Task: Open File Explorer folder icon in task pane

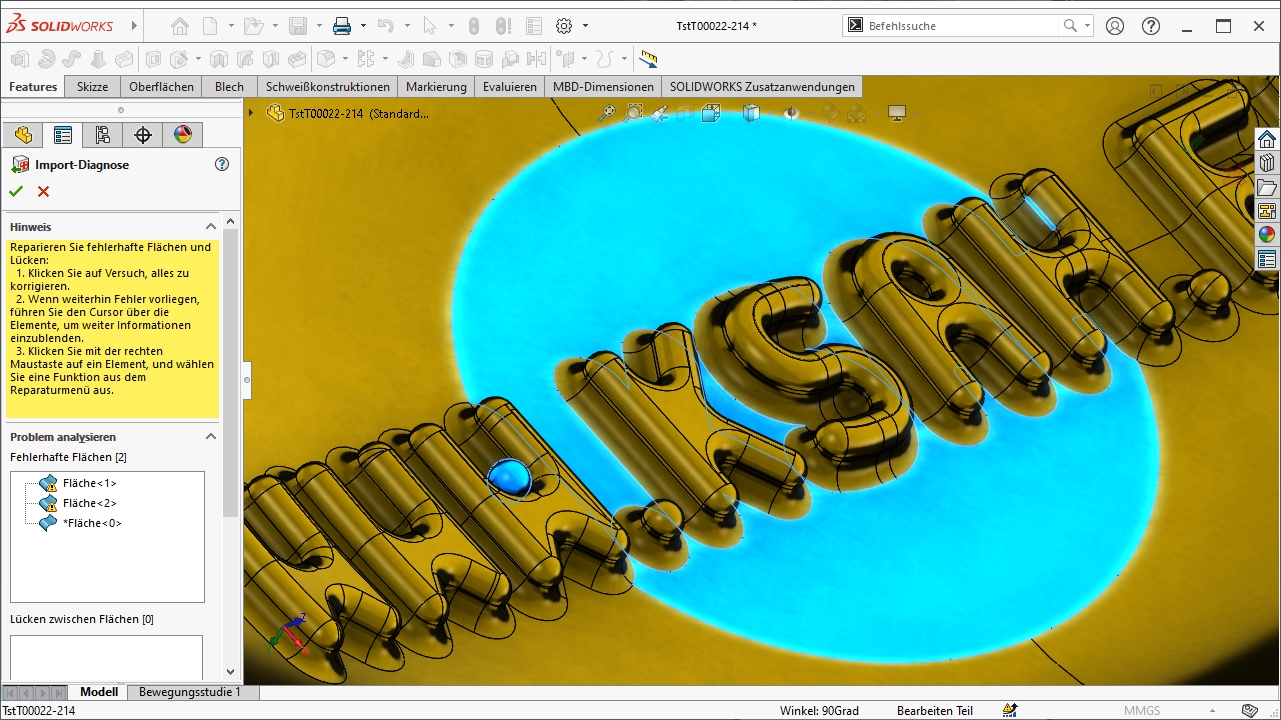Action: [1267, 187]
